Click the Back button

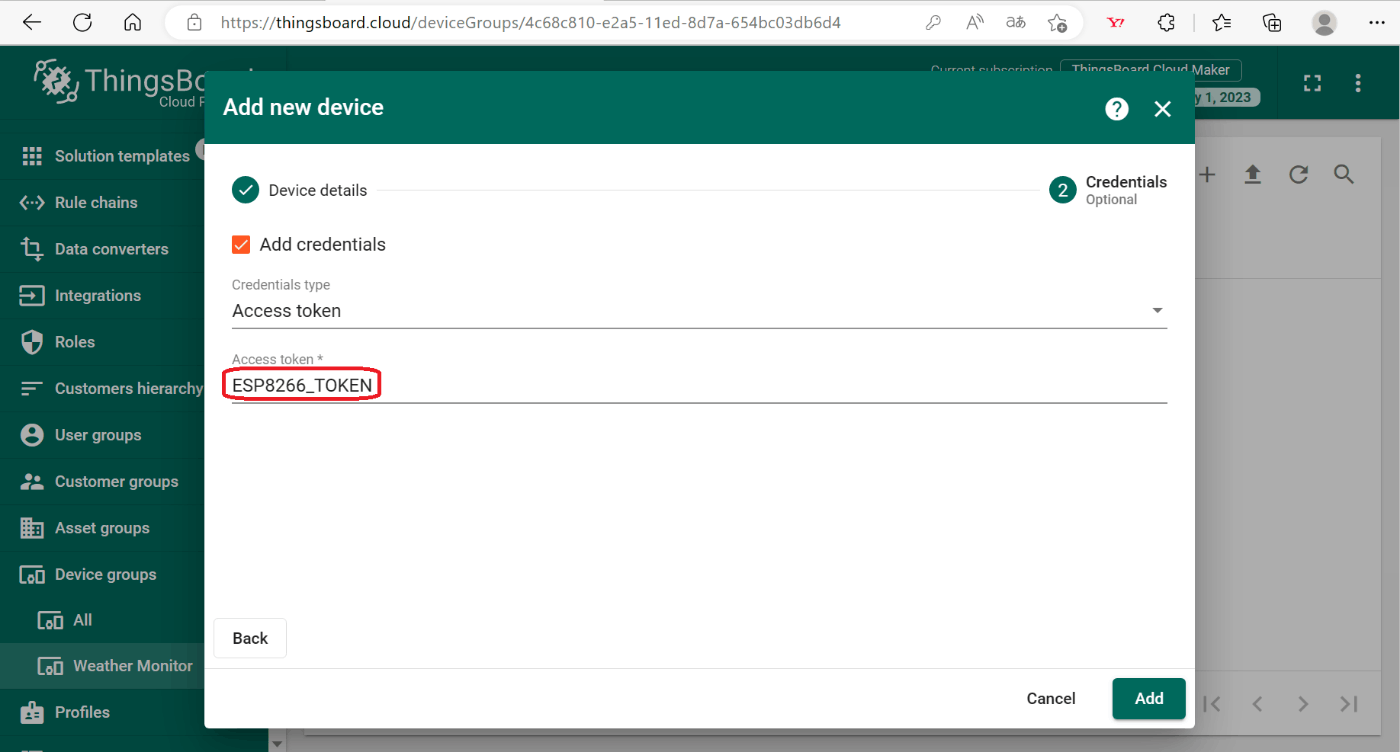[250, 638]
